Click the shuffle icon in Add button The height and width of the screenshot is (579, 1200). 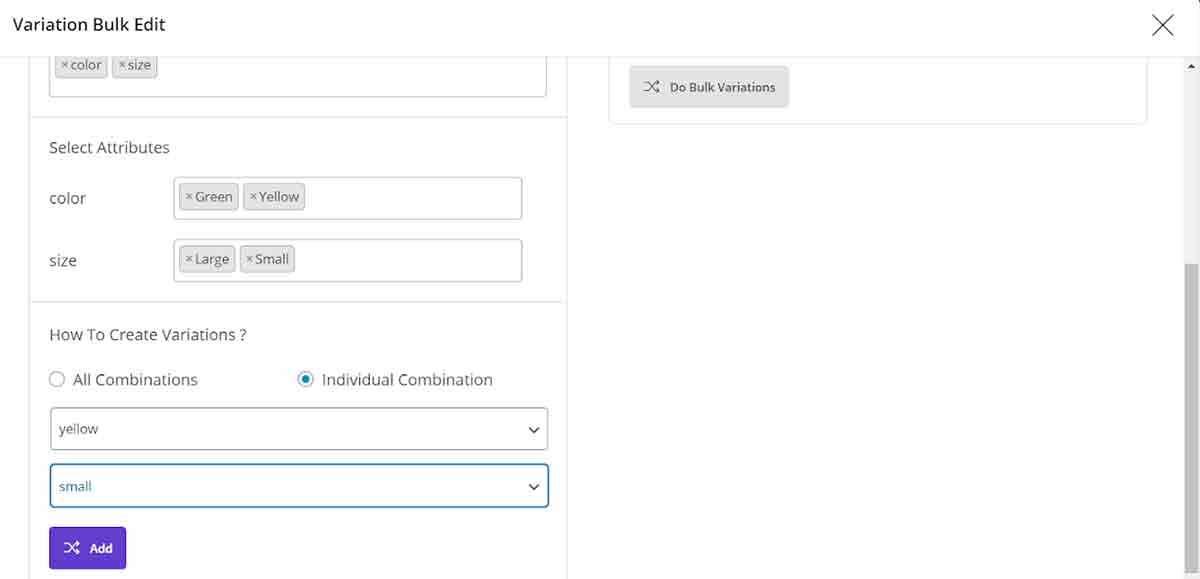click(x=72, y=548)
